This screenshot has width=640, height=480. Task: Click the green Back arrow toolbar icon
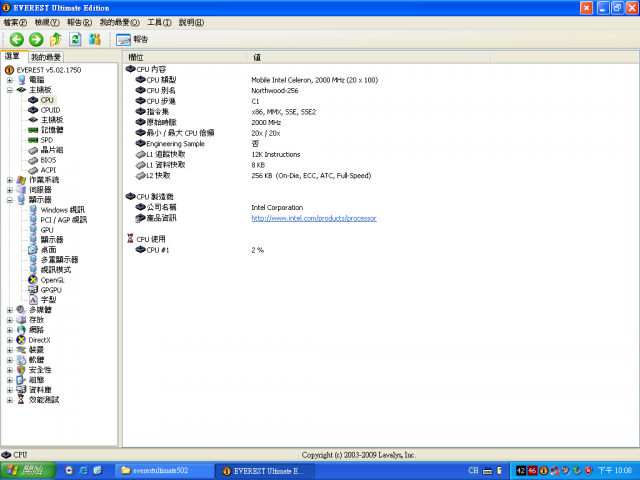17,40
